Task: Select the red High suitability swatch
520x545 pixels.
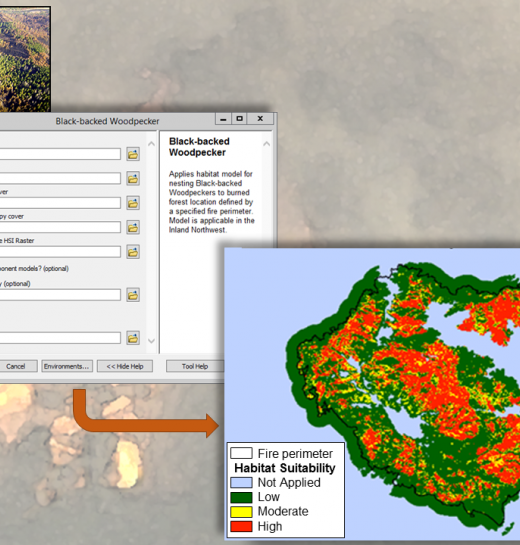Action: coord(241,526)
